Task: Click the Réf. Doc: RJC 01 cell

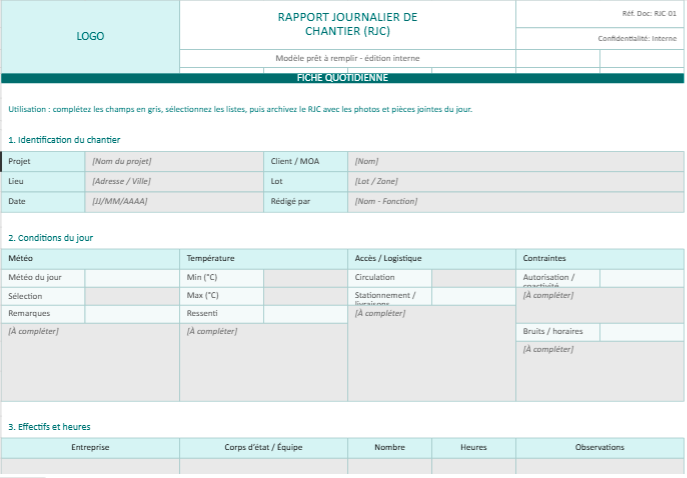Action: [x=600, y=14]
